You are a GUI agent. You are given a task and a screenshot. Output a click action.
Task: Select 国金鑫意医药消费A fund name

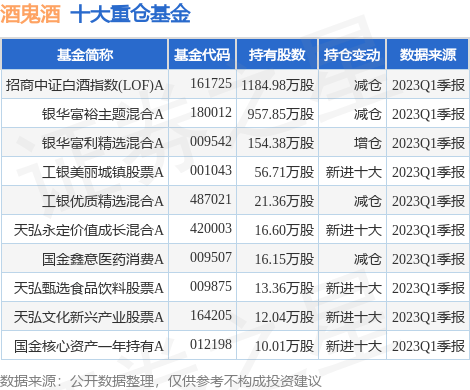tap(103, 259)
